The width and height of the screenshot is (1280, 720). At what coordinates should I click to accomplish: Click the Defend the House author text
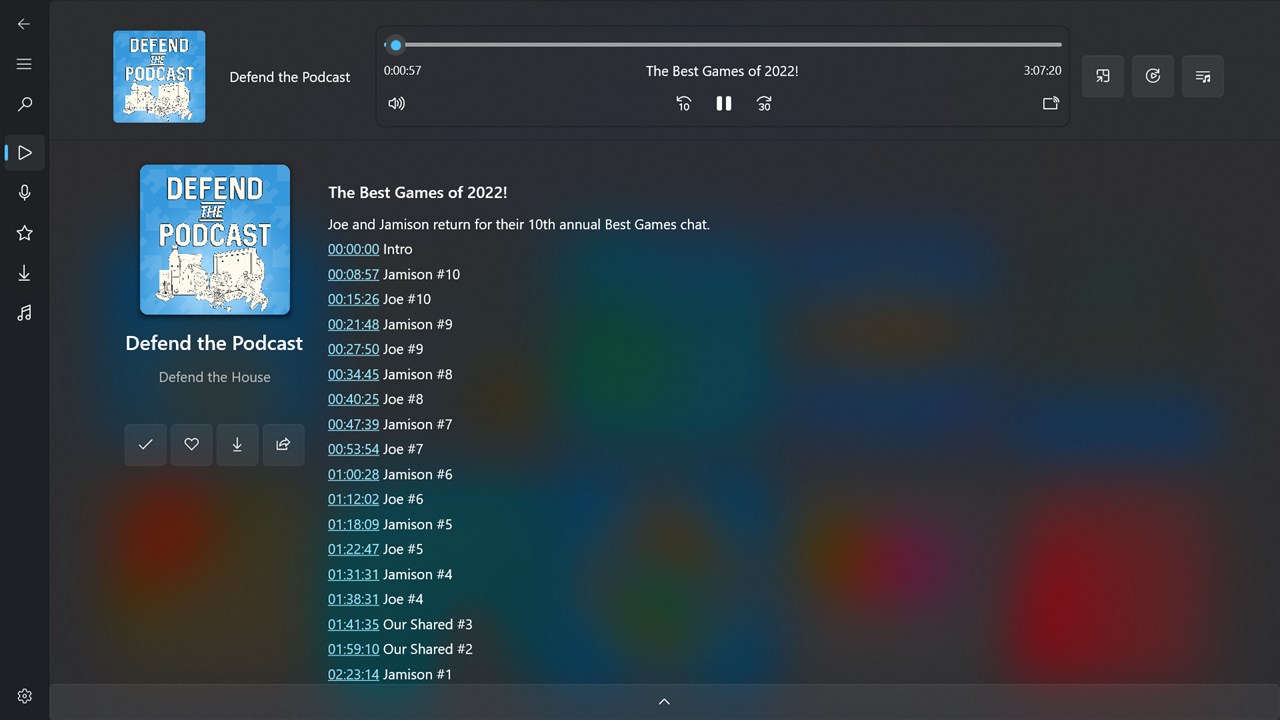[214, 377]
